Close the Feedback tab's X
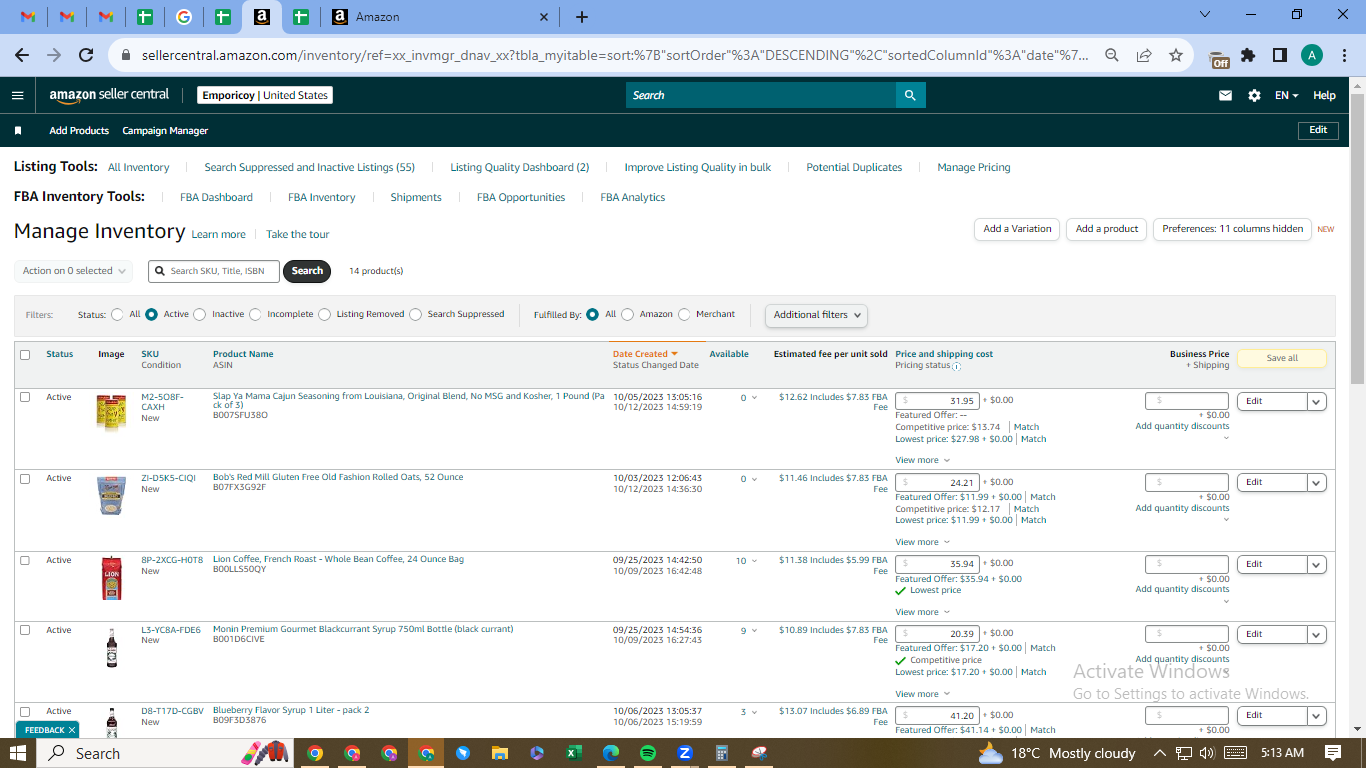Image resolution: width=1366 pixels, height=768 pixels. [x=72, y=730]
